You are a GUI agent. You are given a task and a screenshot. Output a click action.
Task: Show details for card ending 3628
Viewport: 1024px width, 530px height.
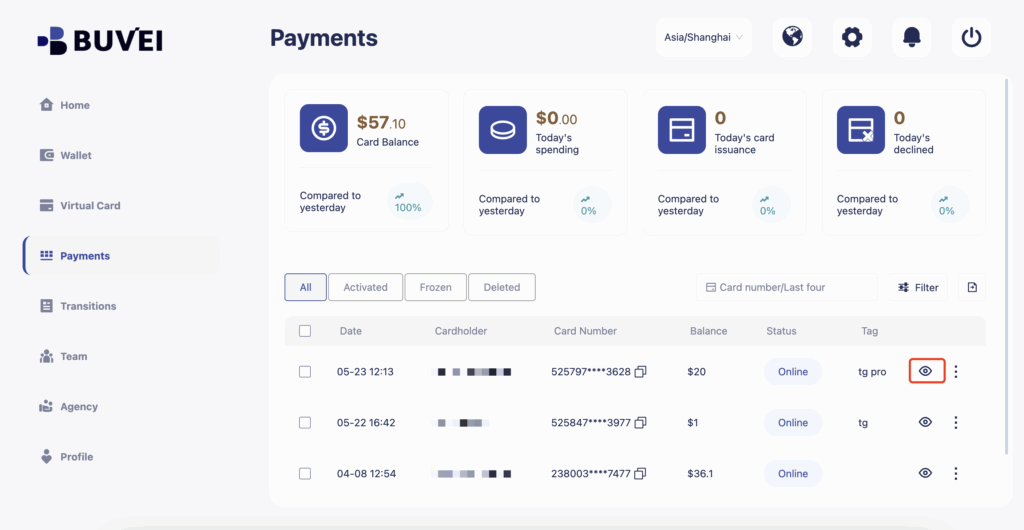point(926,371)
